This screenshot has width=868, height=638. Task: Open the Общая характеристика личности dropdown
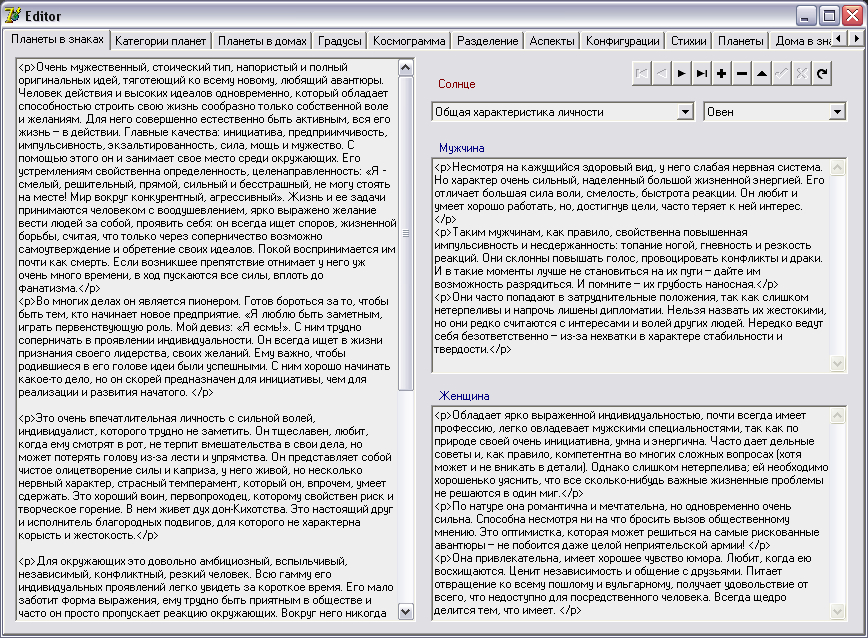(x=685, y=112)
